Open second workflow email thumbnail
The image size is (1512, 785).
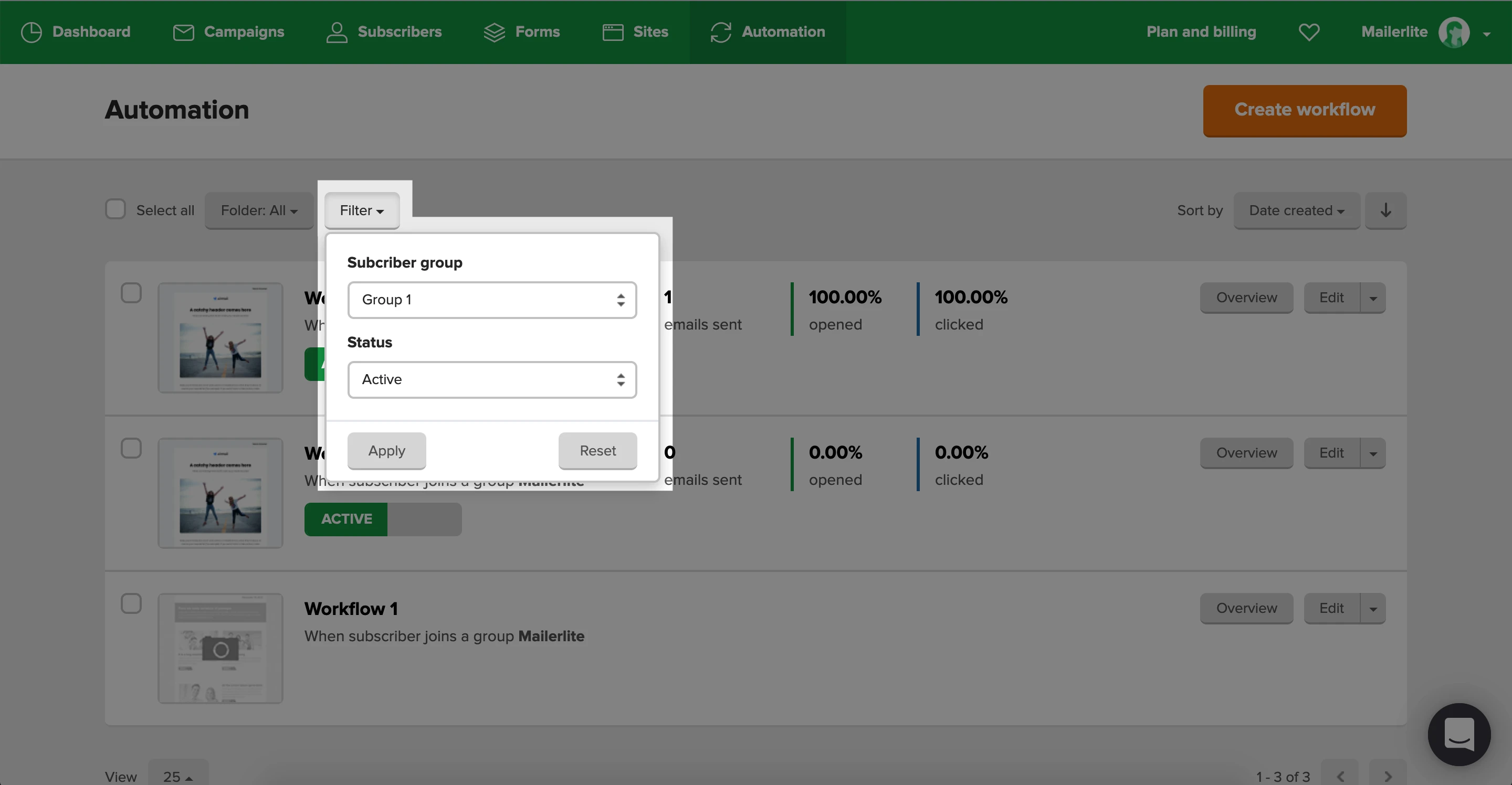[220, 493]
